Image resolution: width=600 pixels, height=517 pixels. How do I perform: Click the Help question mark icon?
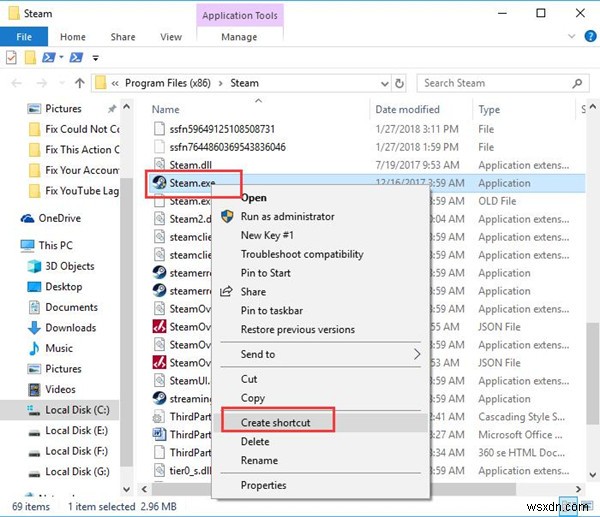[590, 36]
